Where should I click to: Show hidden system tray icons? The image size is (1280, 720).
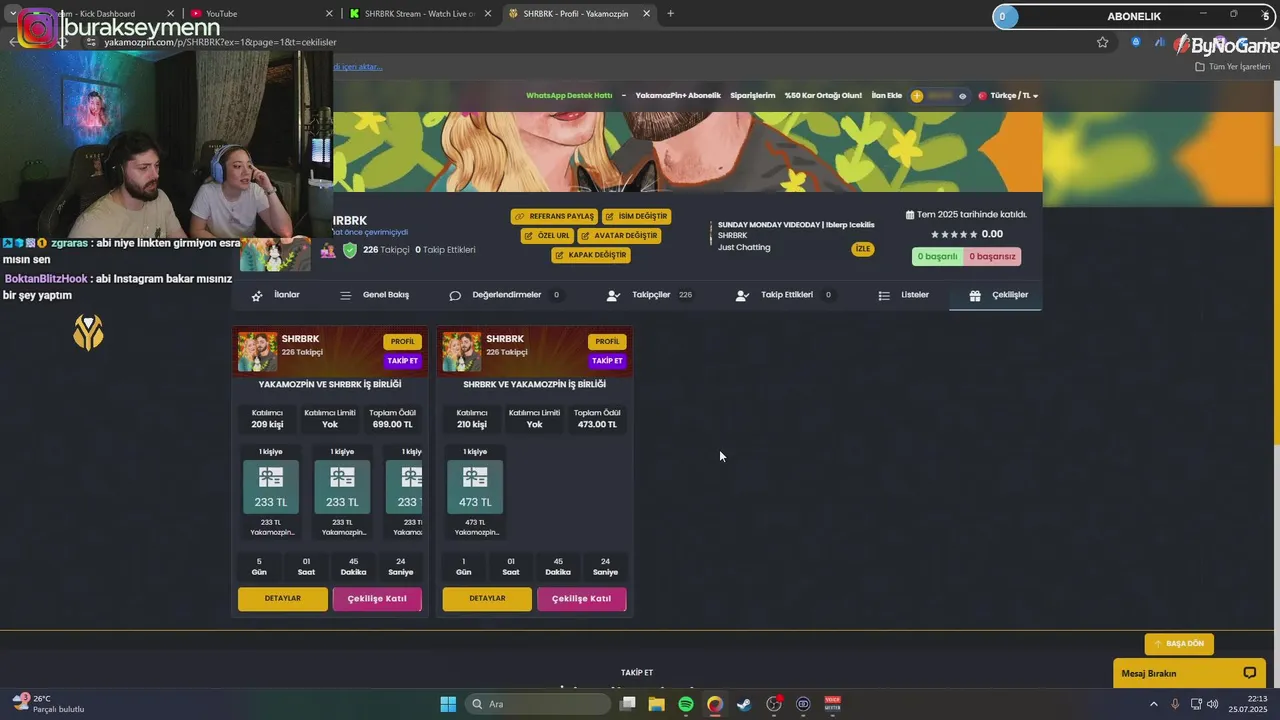(1153, 704)
